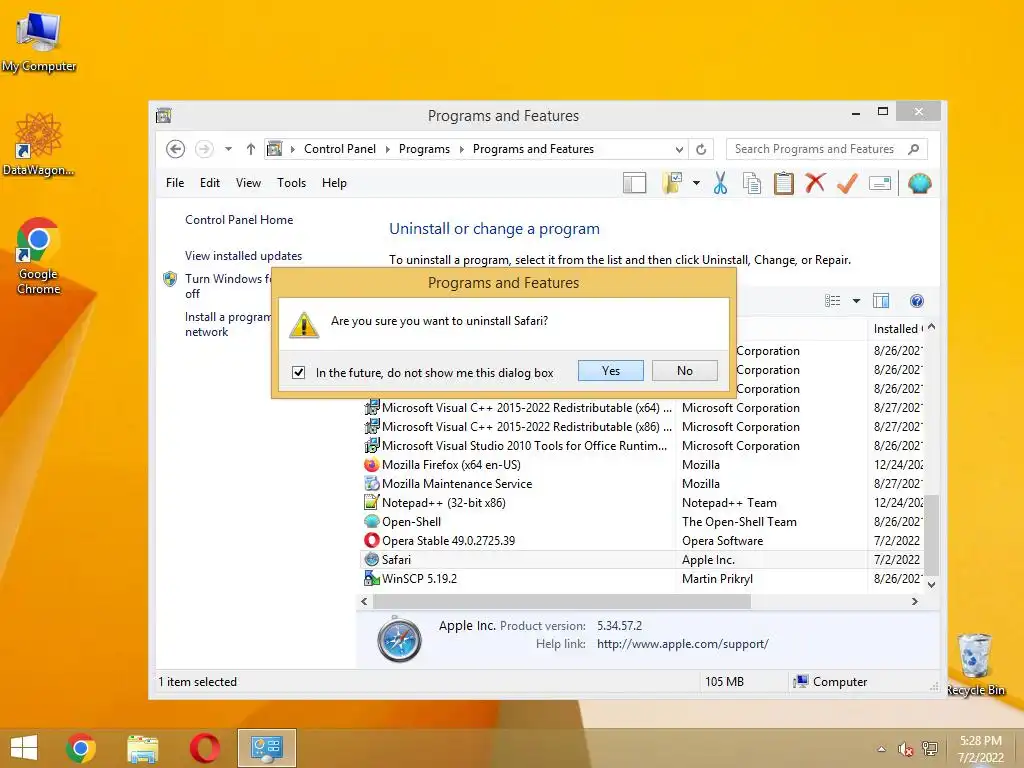Viewport: 1024px width, 768px height.
Task: Click the Refresh button in address bar
Action: tap(701, 149)
